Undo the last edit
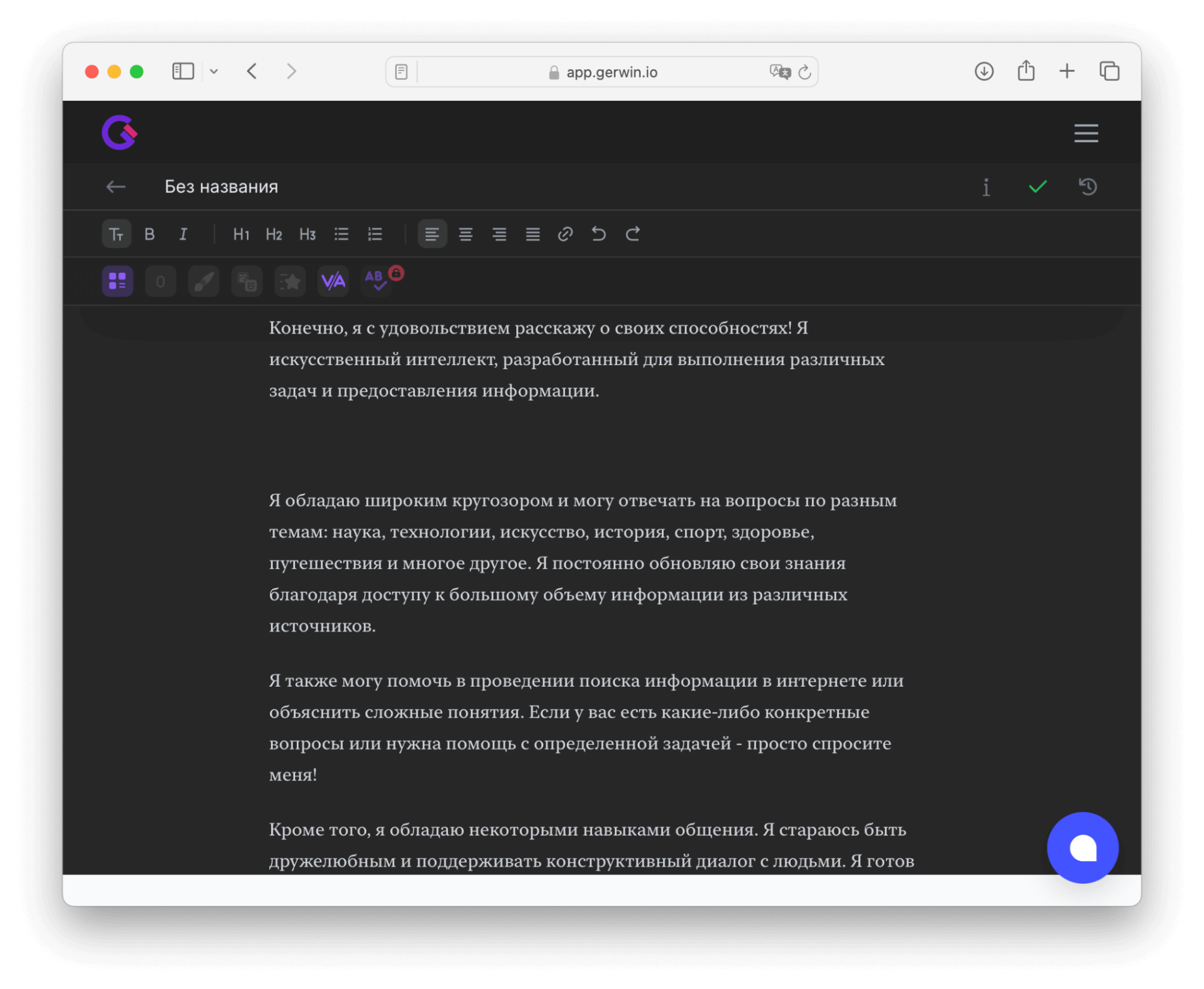The image size is (1204, 989). tap(599, 234)
